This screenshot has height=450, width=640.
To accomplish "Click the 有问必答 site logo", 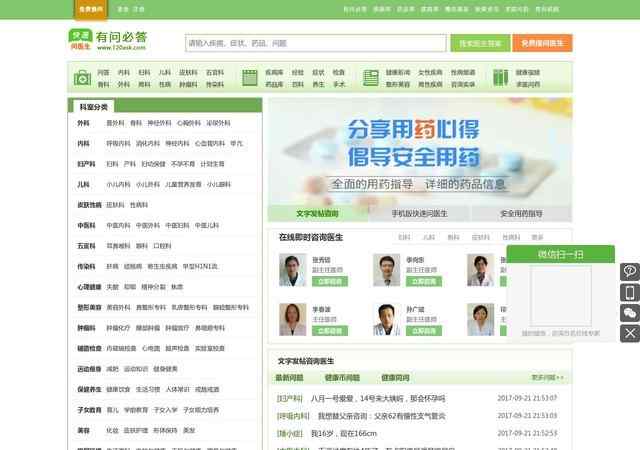I will pyautogui.click(x=110, y=42).
